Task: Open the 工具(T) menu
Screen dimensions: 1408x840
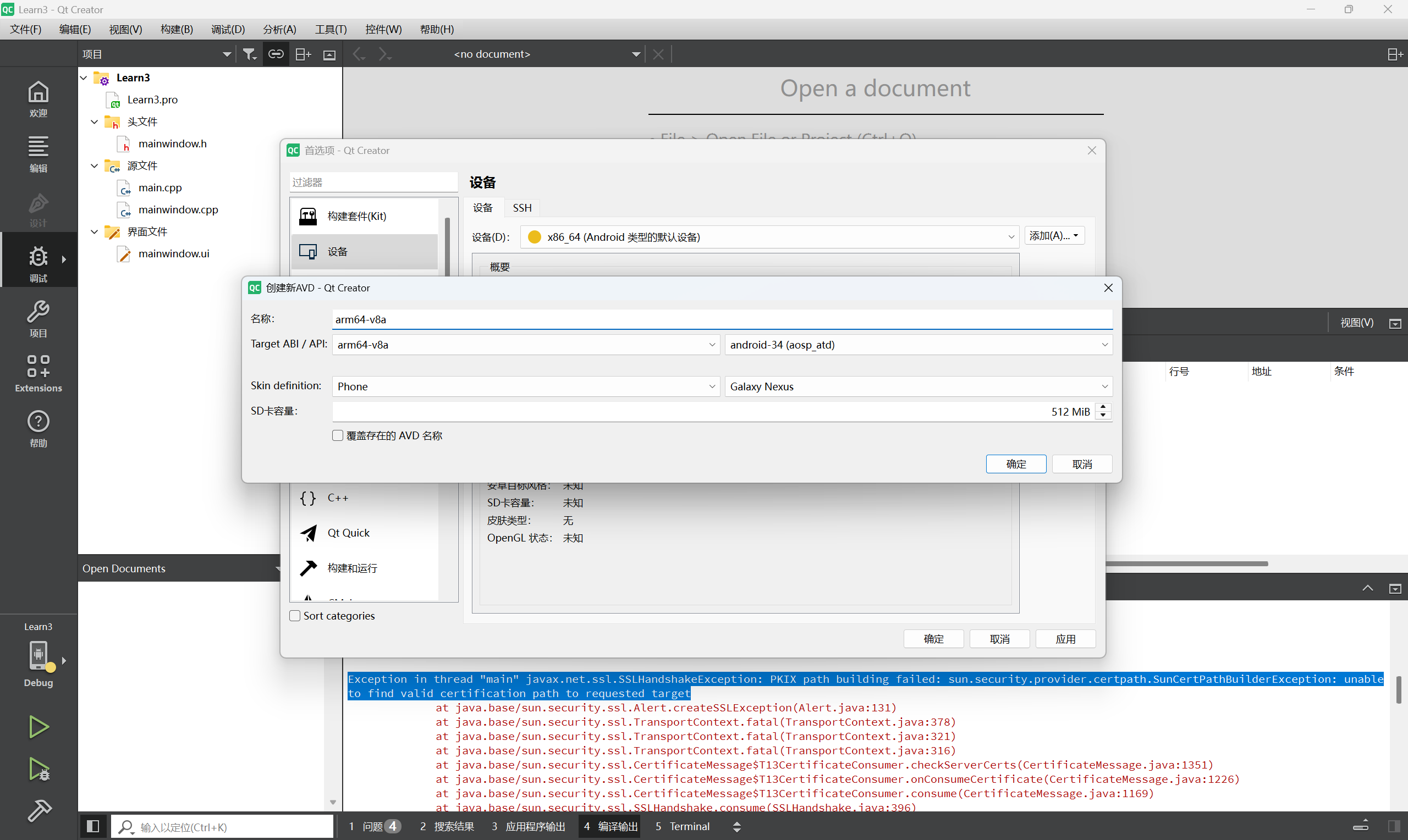Action: click(331, 30)
